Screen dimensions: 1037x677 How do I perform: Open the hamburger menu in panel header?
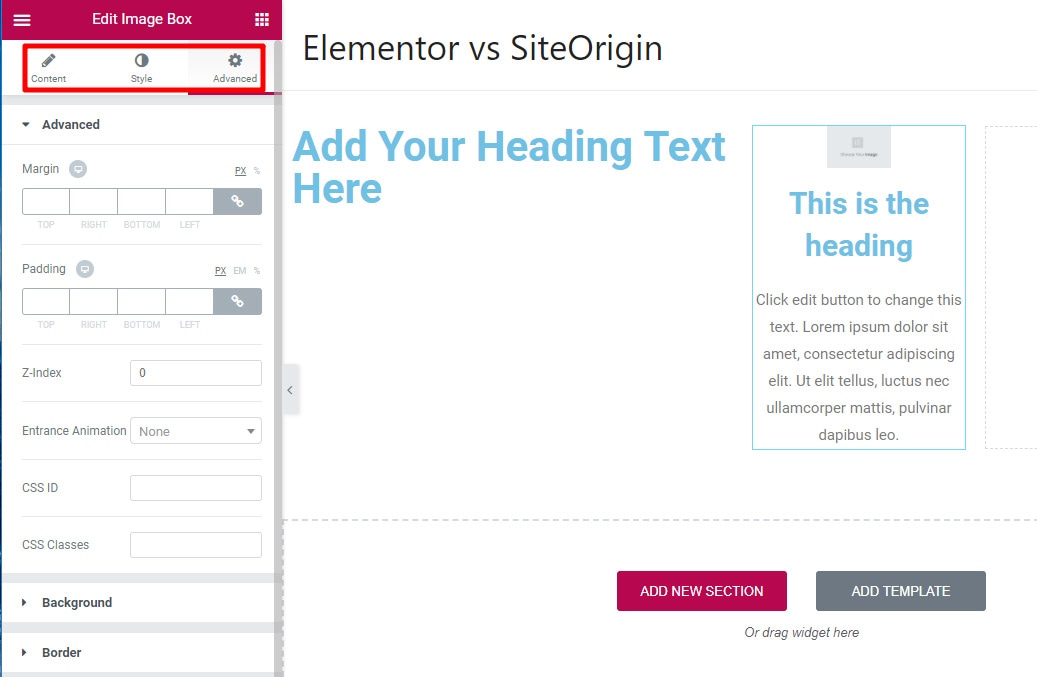[x=22, y=20]
